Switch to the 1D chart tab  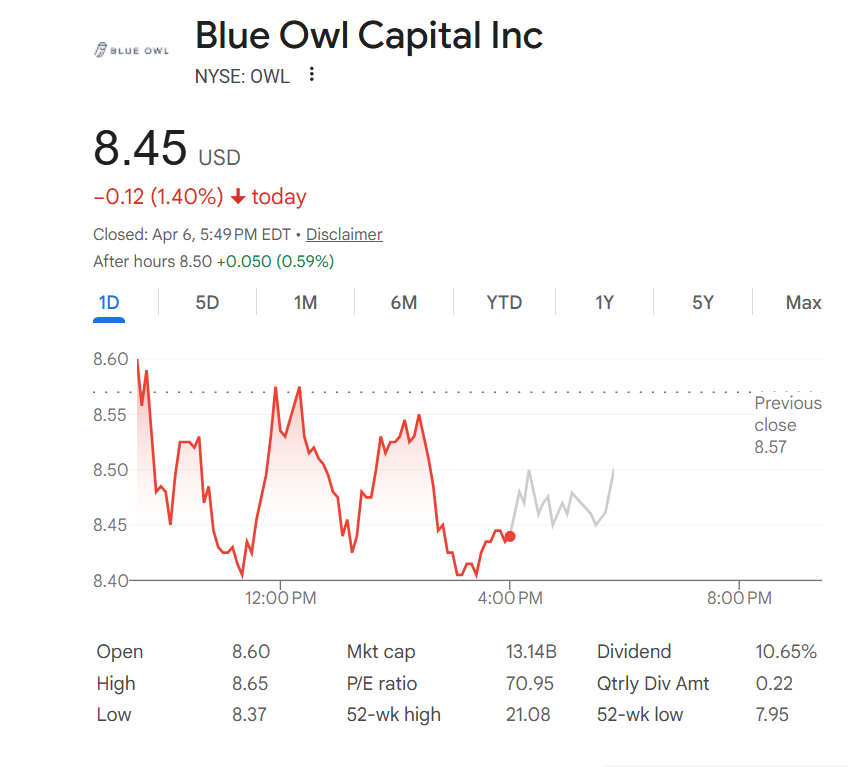click(108, 302)
